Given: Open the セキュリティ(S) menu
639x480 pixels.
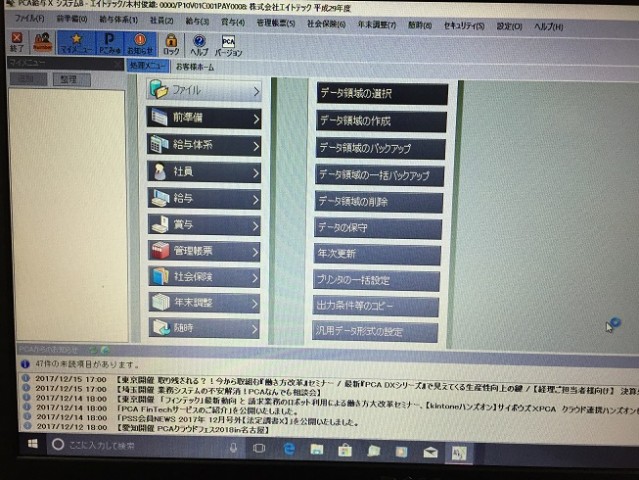Looking at the screenshot, I should (x=464, y=26).
